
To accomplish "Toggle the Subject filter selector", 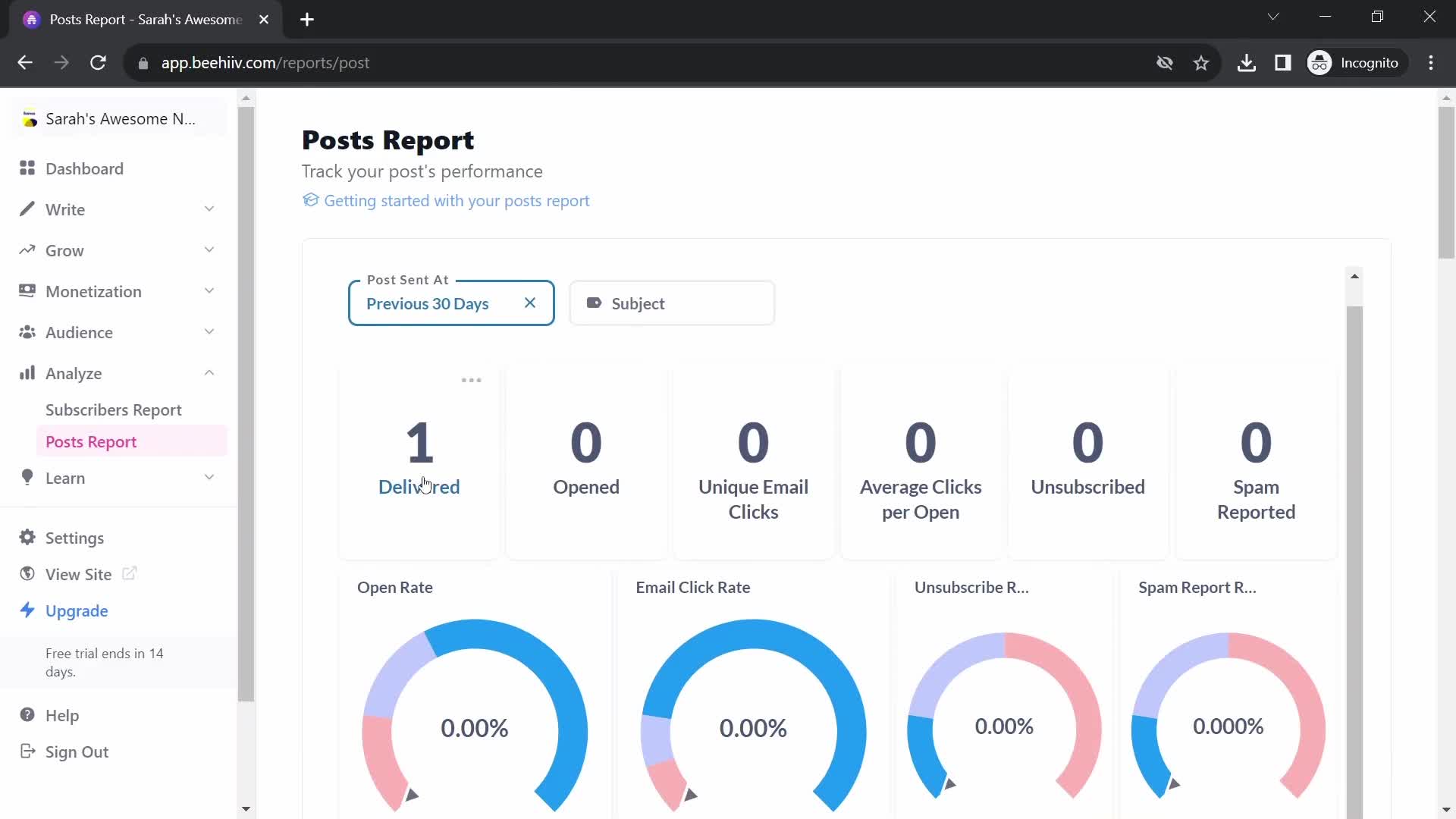I will tap(670, 303).
